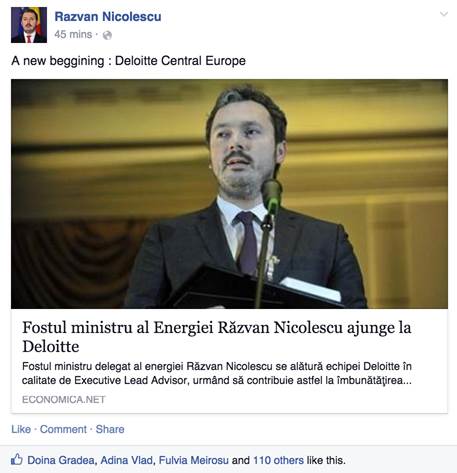This screenshot has width=457, height=473.
Task: Click the article description snippet text
Action: click(x=217, y=373)
